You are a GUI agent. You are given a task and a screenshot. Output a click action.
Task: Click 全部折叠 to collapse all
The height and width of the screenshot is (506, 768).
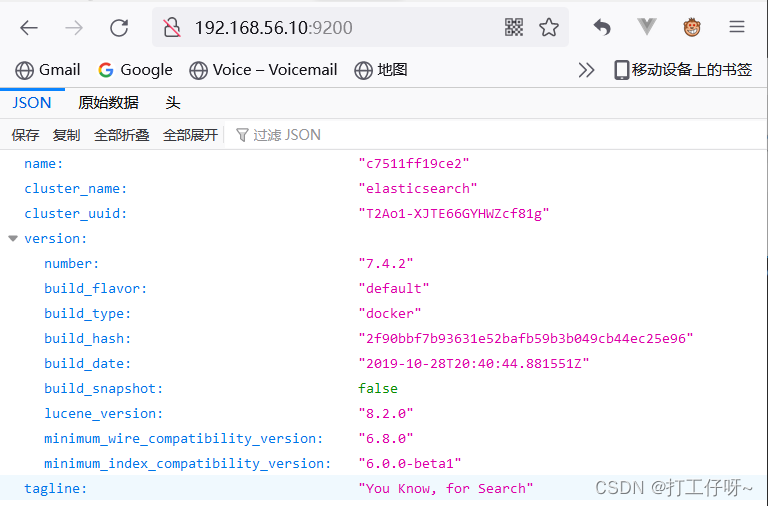[x=121, y=135]
